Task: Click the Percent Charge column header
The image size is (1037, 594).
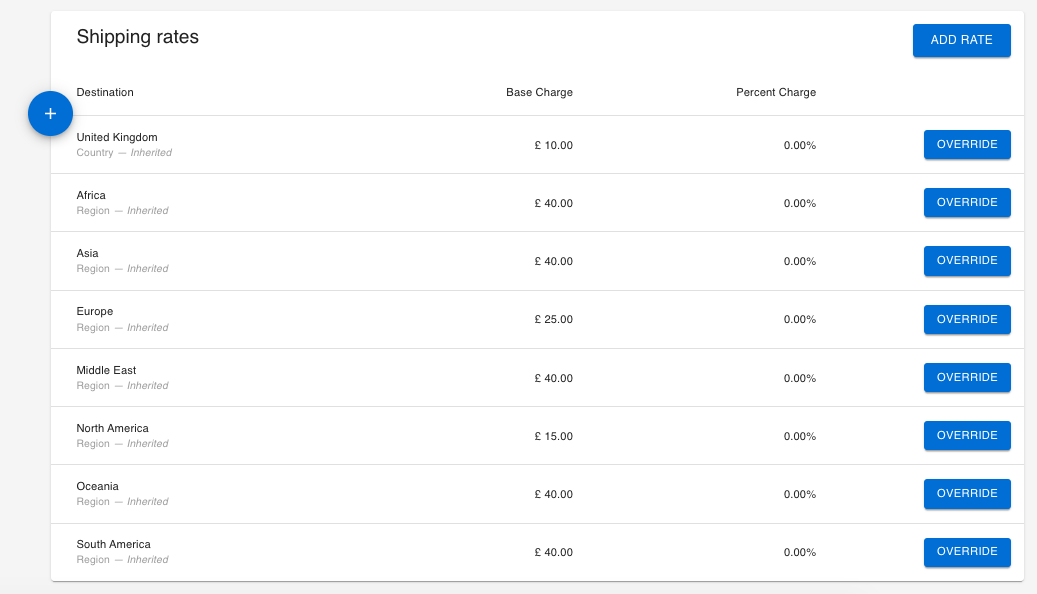Action: click(x=775, y=93)
